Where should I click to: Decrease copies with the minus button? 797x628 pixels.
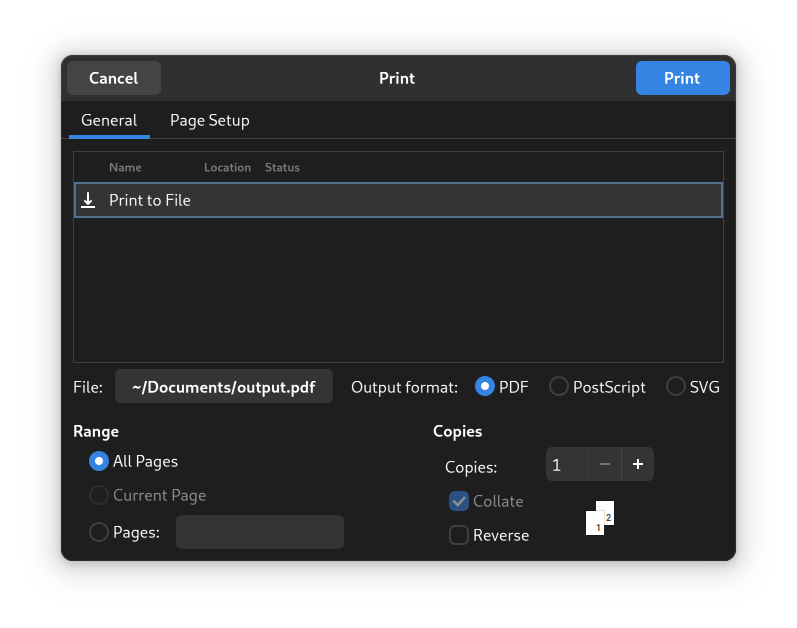pos(604,464)
